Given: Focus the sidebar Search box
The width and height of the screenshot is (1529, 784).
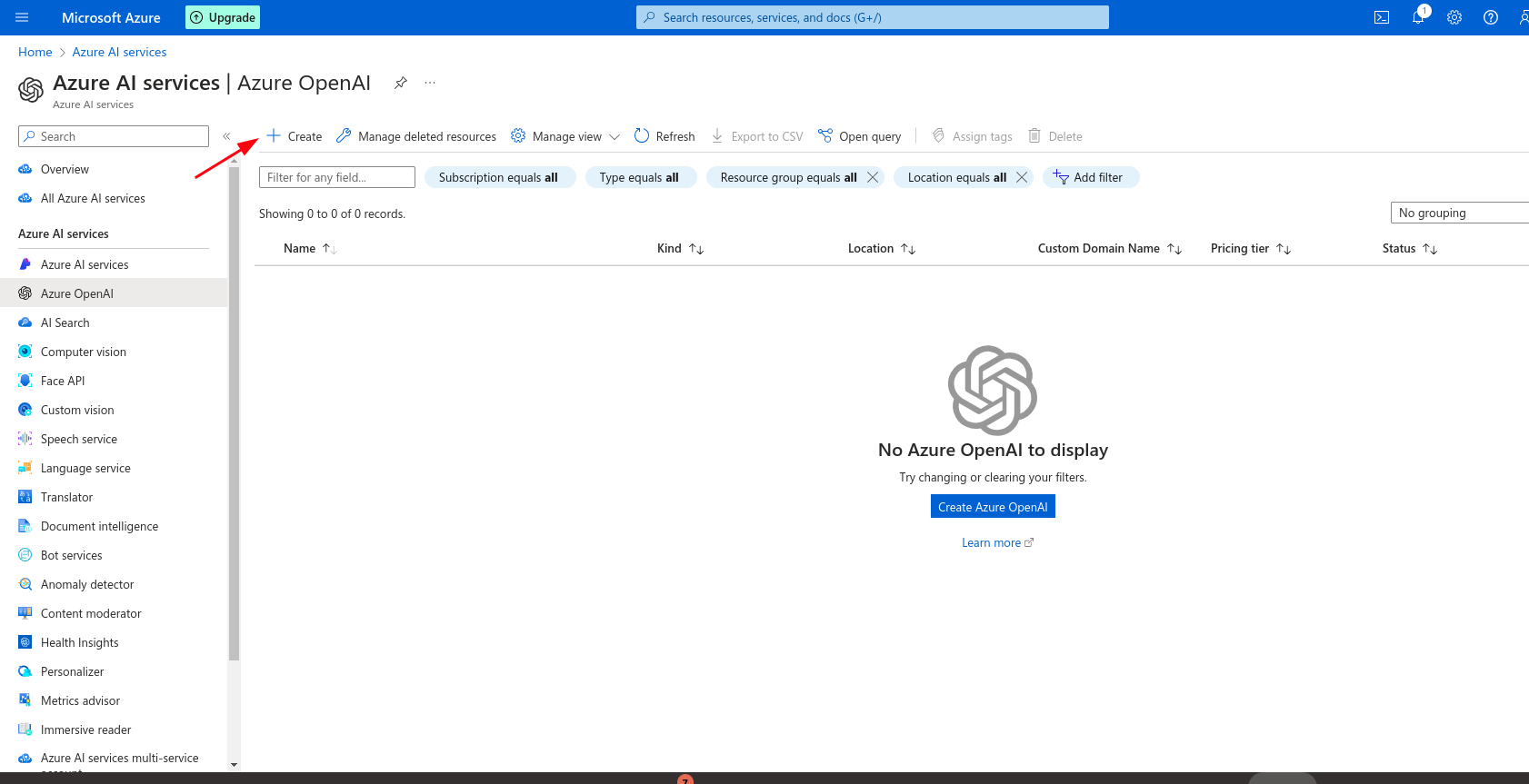Looking at the screenshot, I should (114, 136).
